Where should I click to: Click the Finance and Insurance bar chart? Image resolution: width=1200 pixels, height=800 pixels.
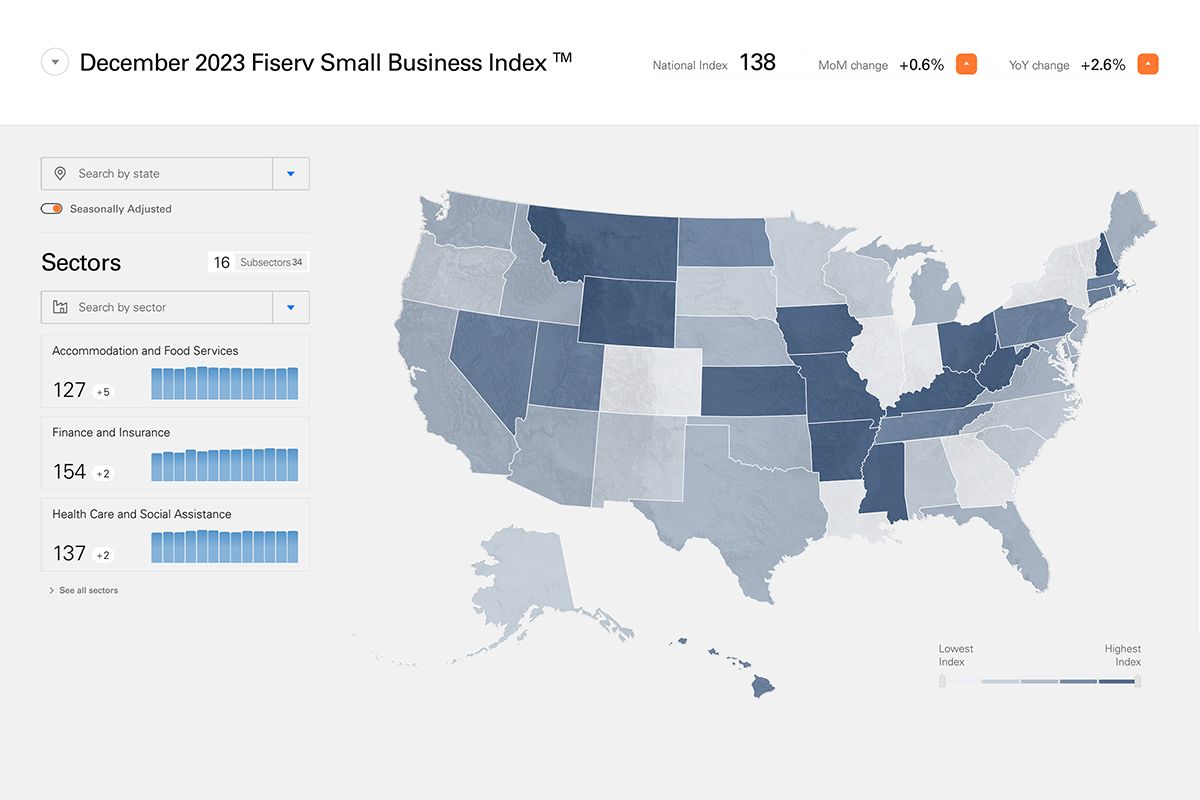[225, 465]
